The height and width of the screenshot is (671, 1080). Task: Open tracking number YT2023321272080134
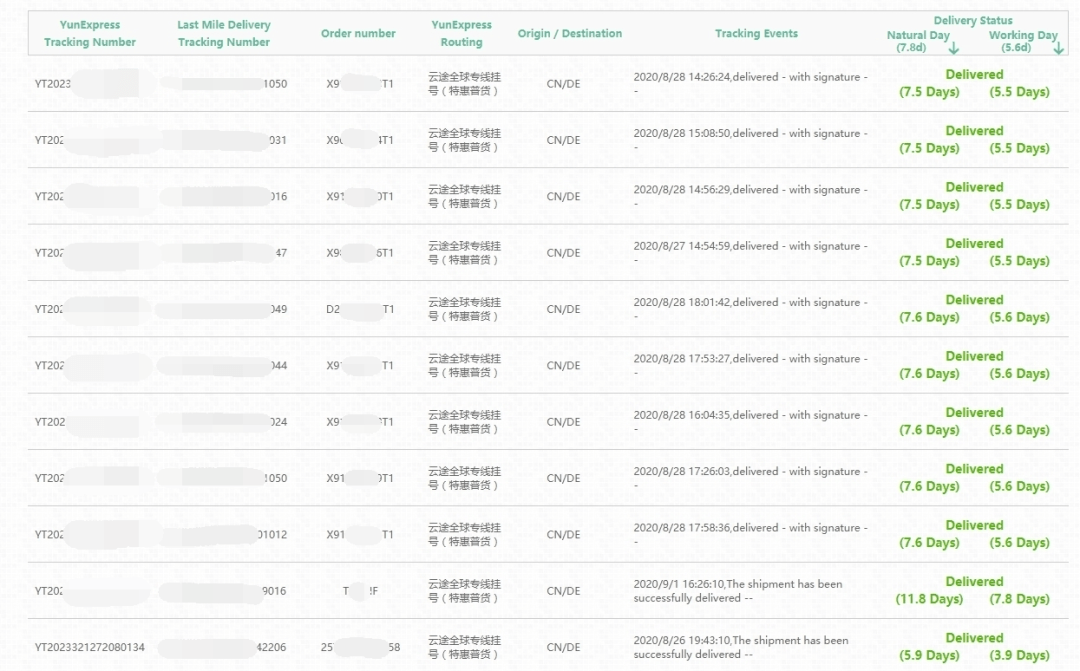(90, 647)
